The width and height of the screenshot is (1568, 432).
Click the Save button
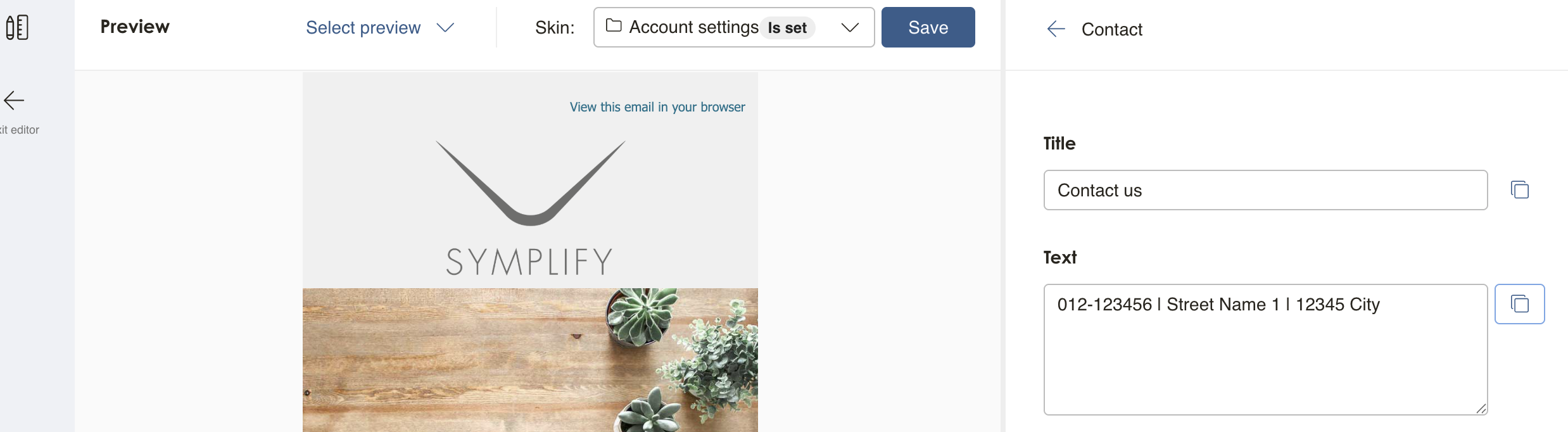(x=928, y=27)
